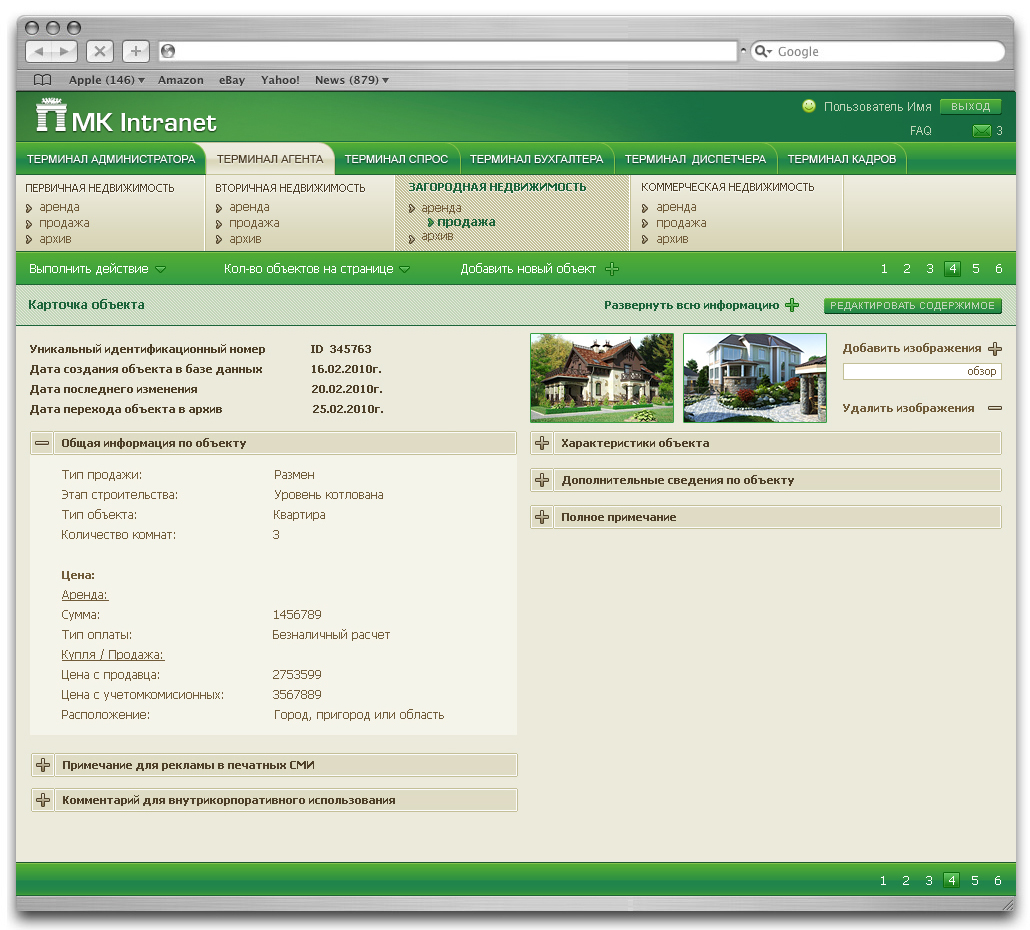Collapse 'Общая информация по объекту' section

pyautogui.click(x=42, y=443)
